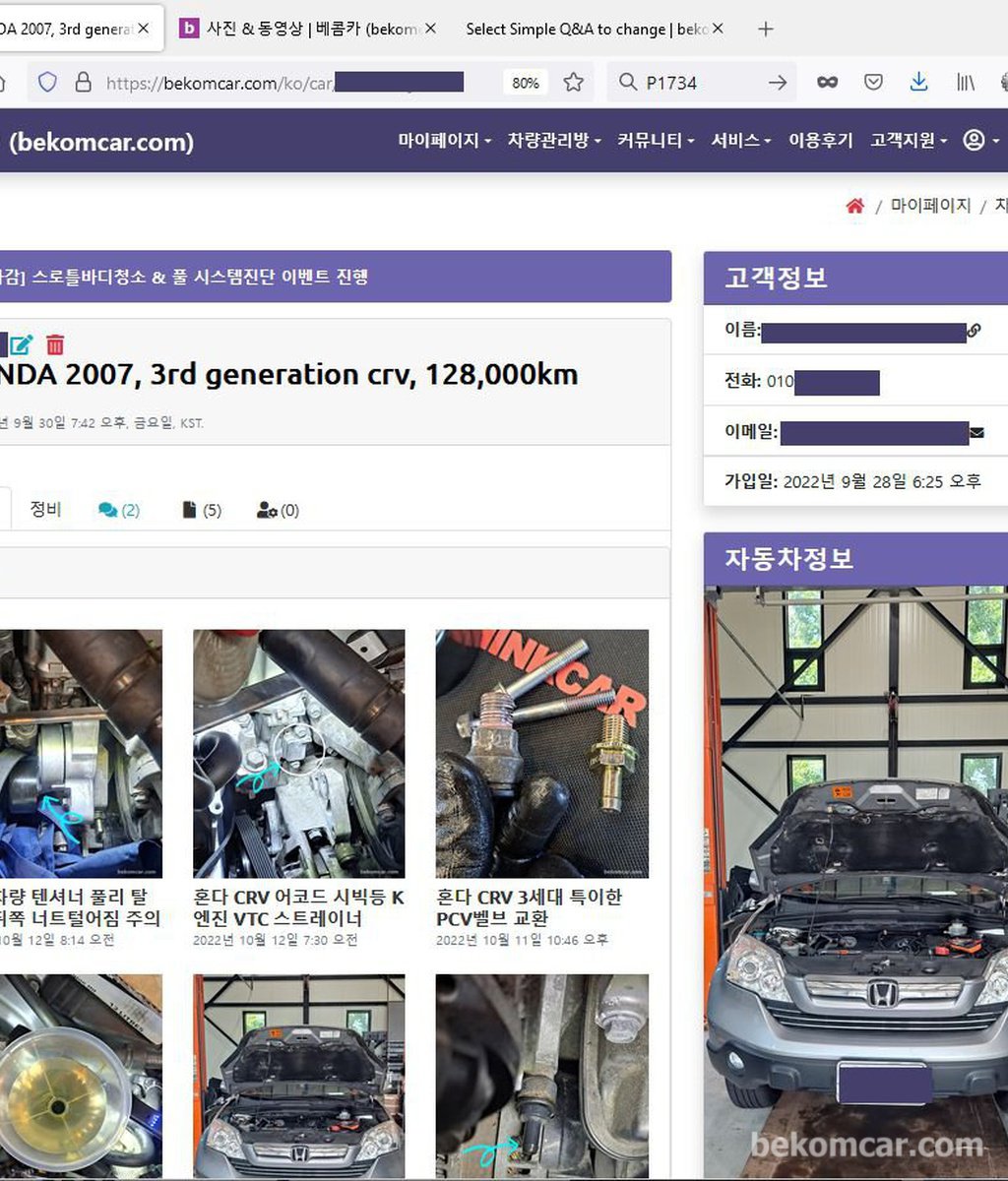The width and height of the screenshot is (1008, 1181).
Task: Click the bekomcar.com site logo text
Action: [101, 142]
